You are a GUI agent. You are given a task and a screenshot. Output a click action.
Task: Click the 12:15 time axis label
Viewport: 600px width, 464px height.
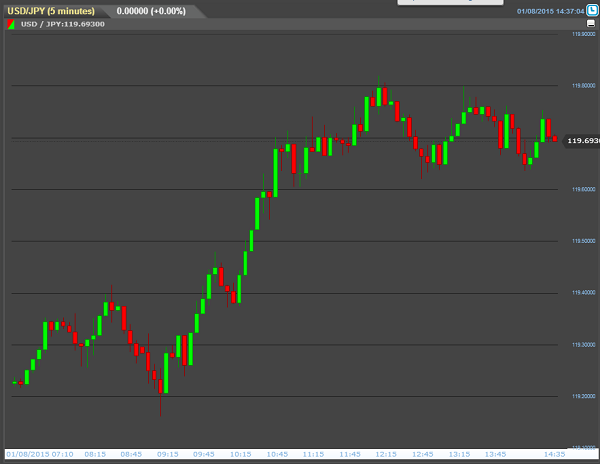[386, 454]
